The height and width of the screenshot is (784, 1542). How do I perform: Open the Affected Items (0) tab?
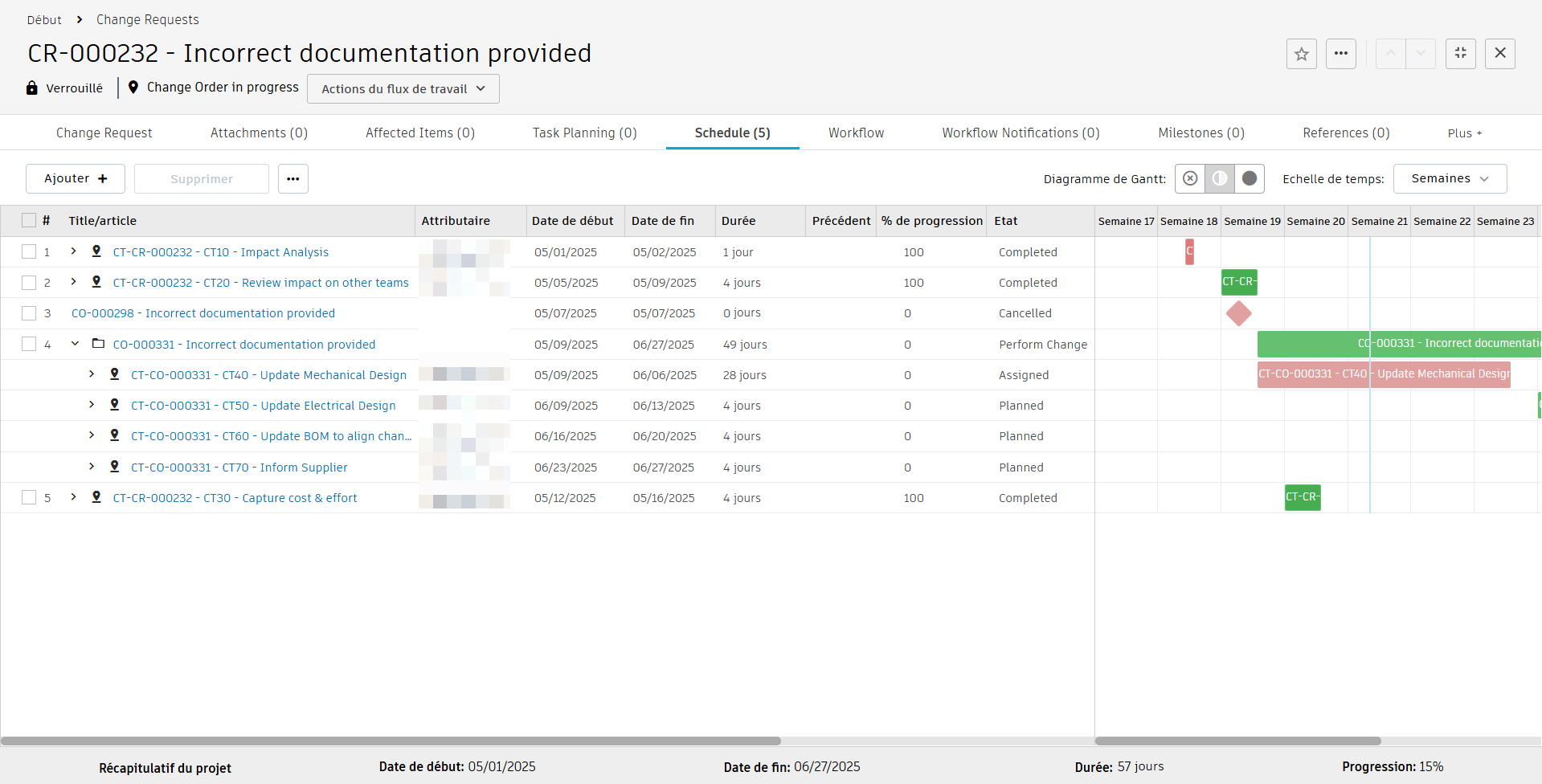(419, 133)
